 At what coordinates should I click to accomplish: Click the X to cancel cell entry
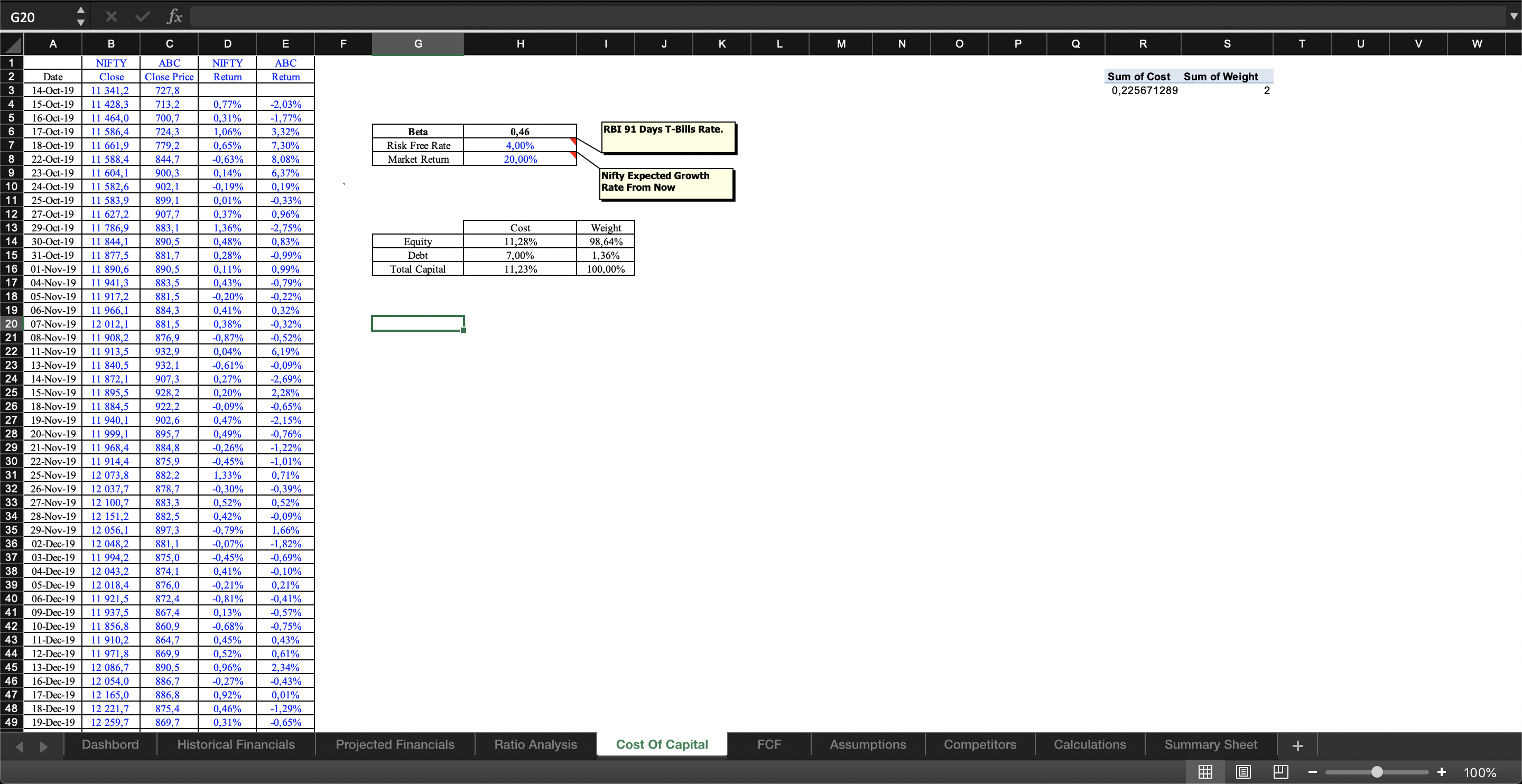110,16
